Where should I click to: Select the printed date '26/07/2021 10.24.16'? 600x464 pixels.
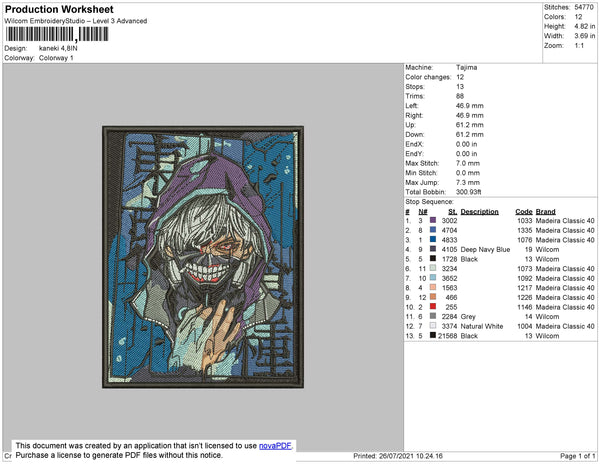(x=411, y=456)
